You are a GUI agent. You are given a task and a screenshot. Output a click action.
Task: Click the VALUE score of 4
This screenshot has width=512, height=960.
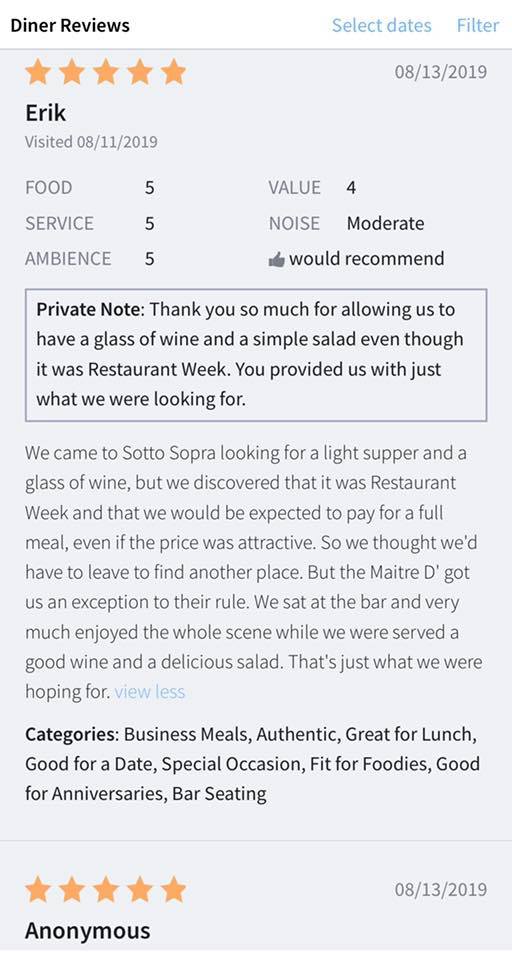(x=351, y=187)
